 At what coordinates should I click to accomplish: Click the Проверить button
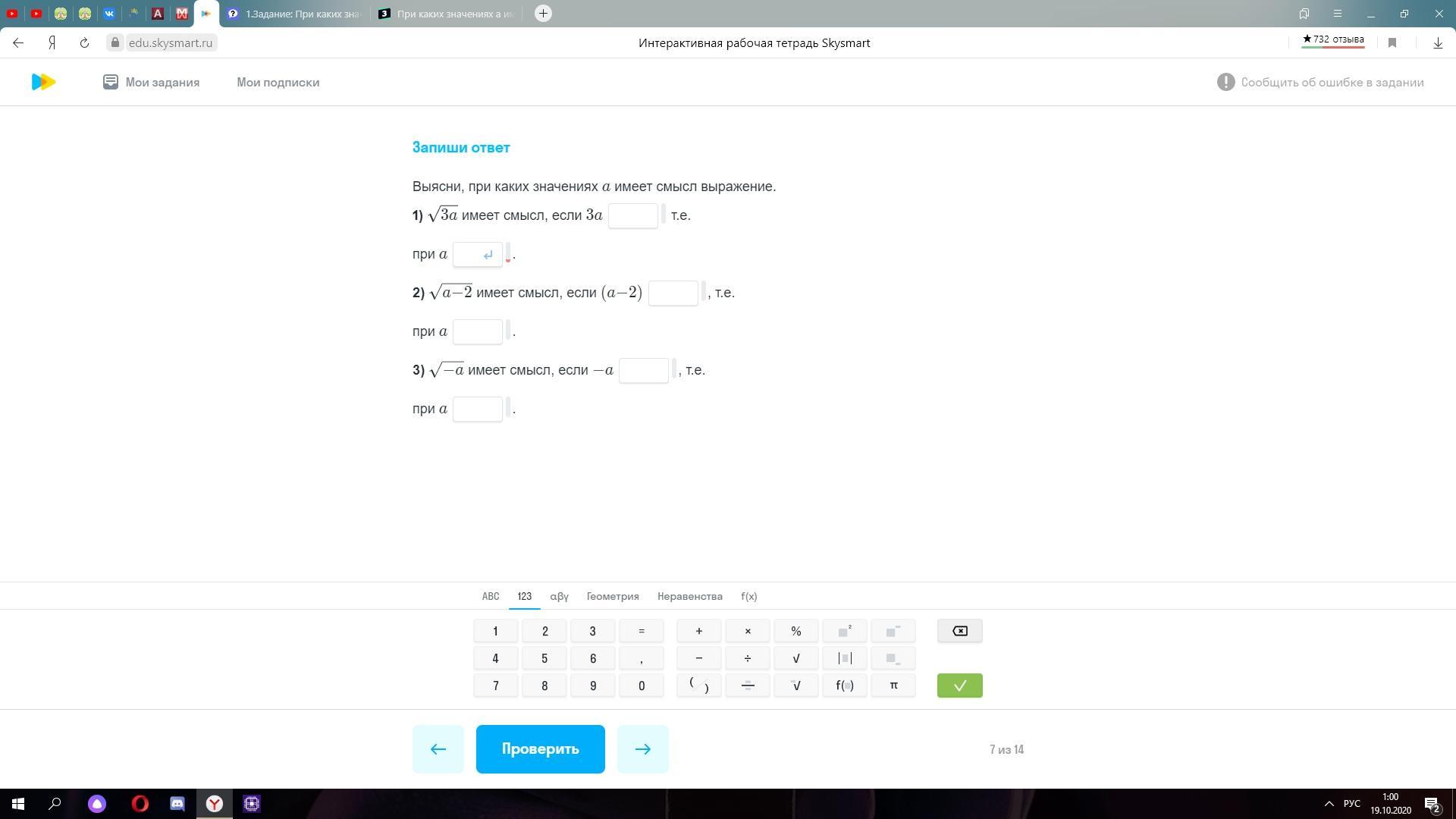540,749
